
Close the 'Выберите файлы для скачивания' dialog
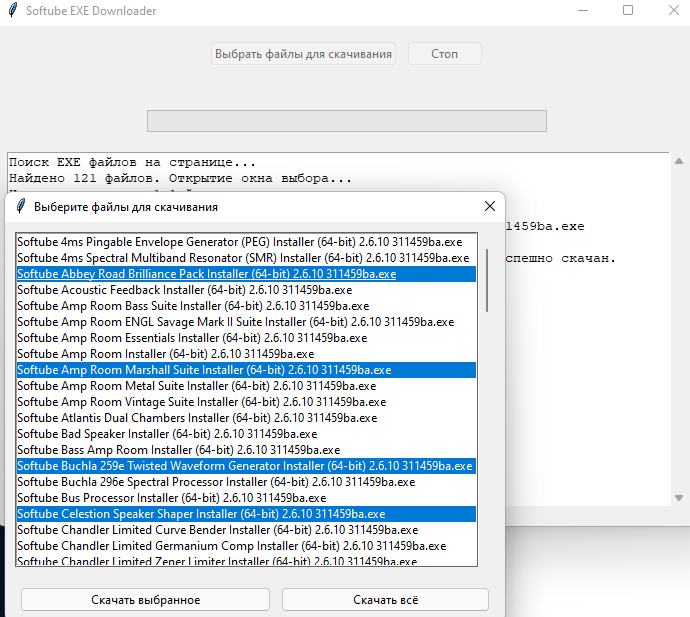tap(490, 206)
